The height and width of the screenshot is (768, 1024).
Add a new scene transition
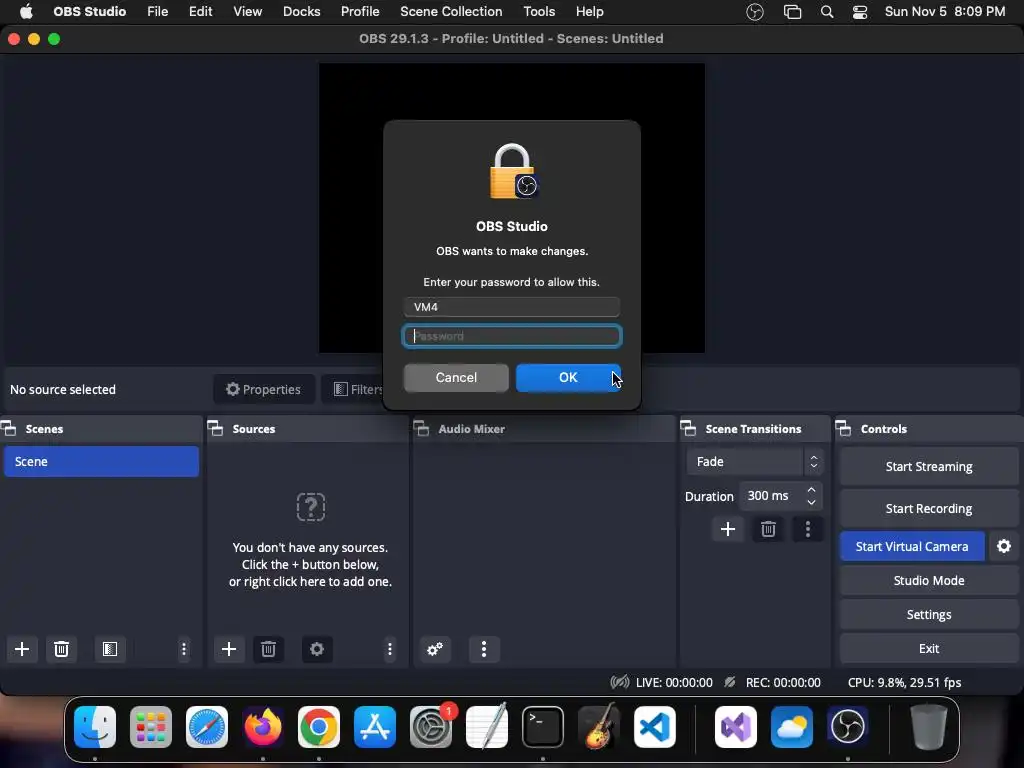728,529
